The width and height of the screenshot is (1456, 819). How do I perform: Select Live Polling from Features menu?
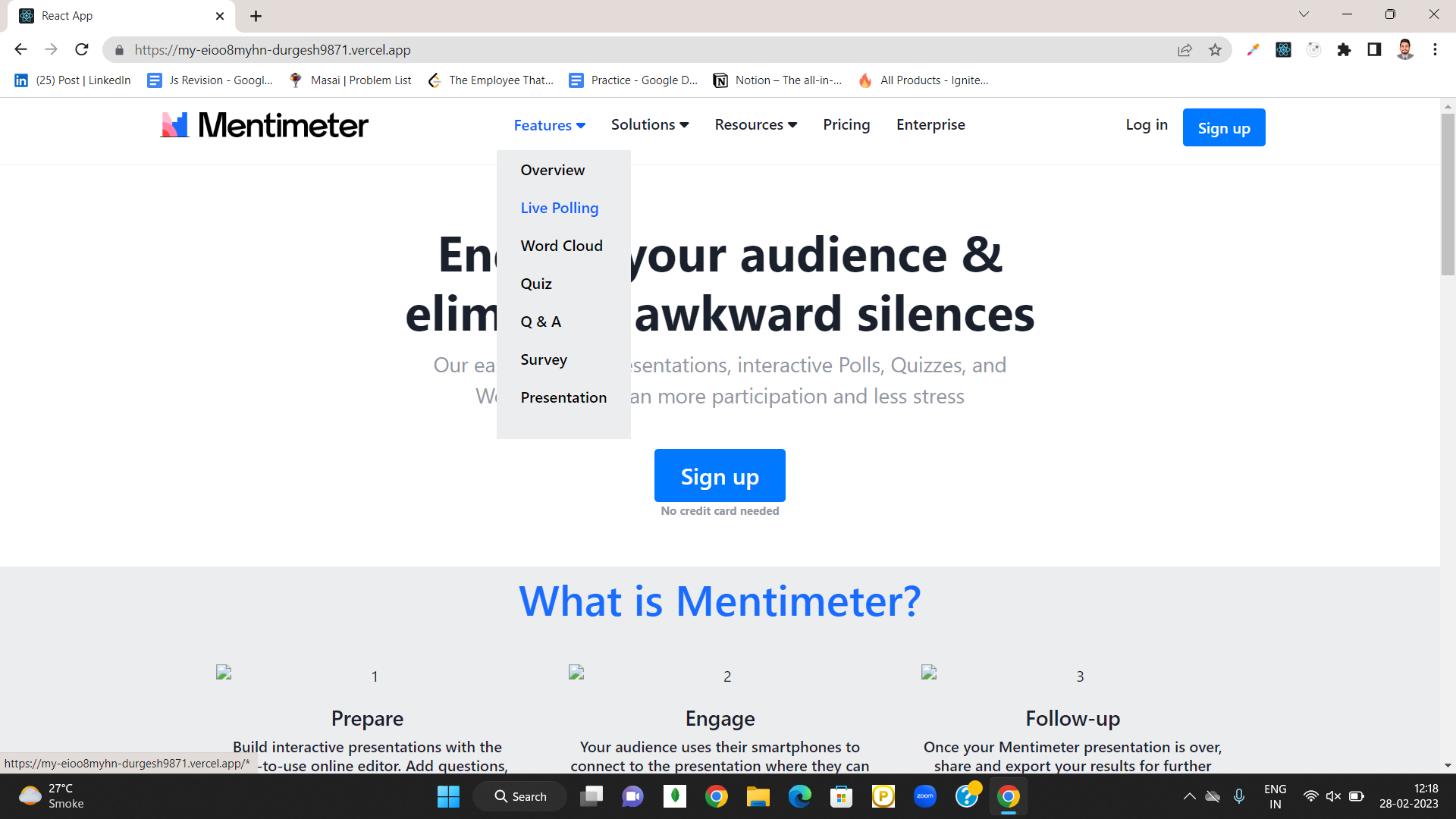559,208
